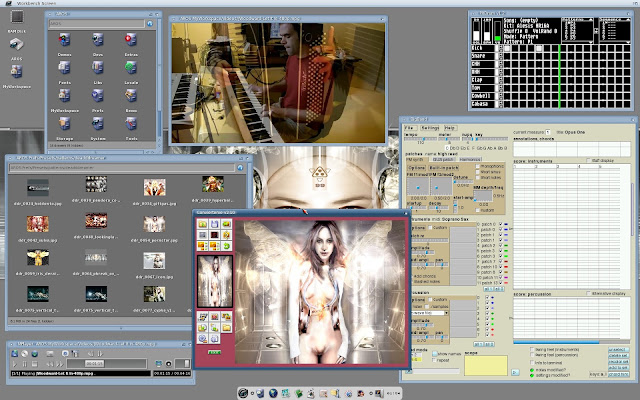The height and width of the screenshot is (400, 640).
Task: Open the System drawer icon
Action: pos(98,124)
